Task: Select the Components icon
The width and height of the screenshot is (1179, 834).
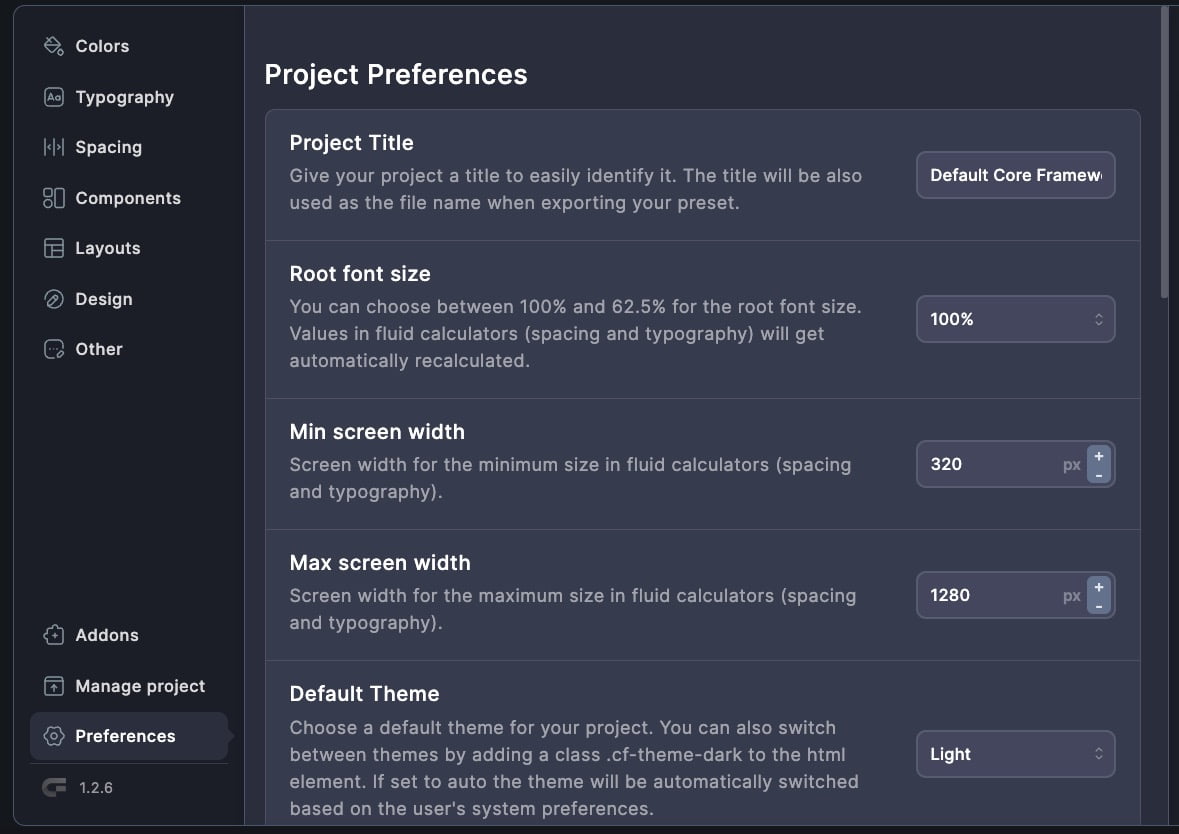Action: tap(53, 197)
